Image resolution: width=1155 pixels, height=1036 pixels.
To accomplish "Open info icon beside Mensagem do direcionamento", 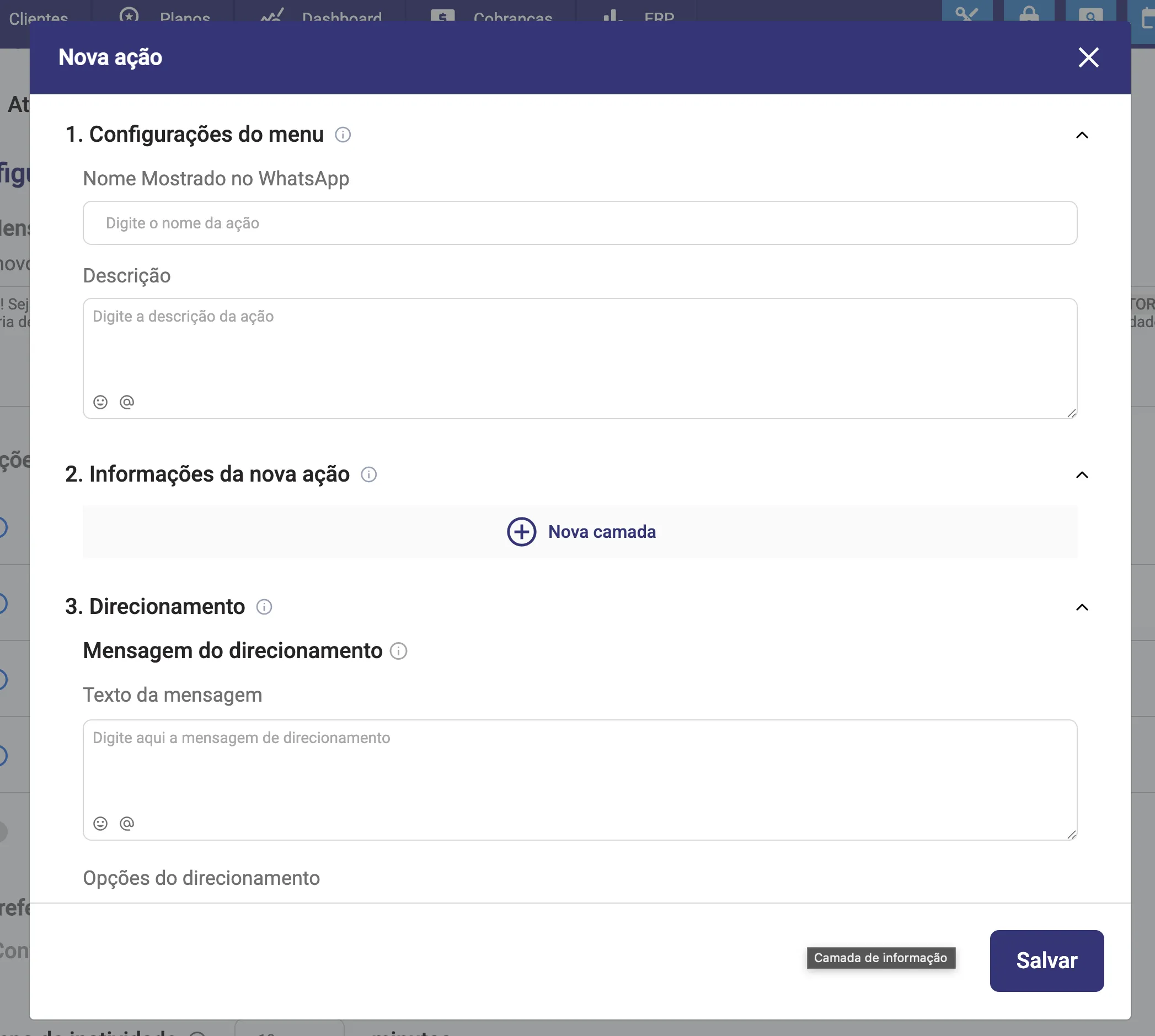I will pos(398,651).
